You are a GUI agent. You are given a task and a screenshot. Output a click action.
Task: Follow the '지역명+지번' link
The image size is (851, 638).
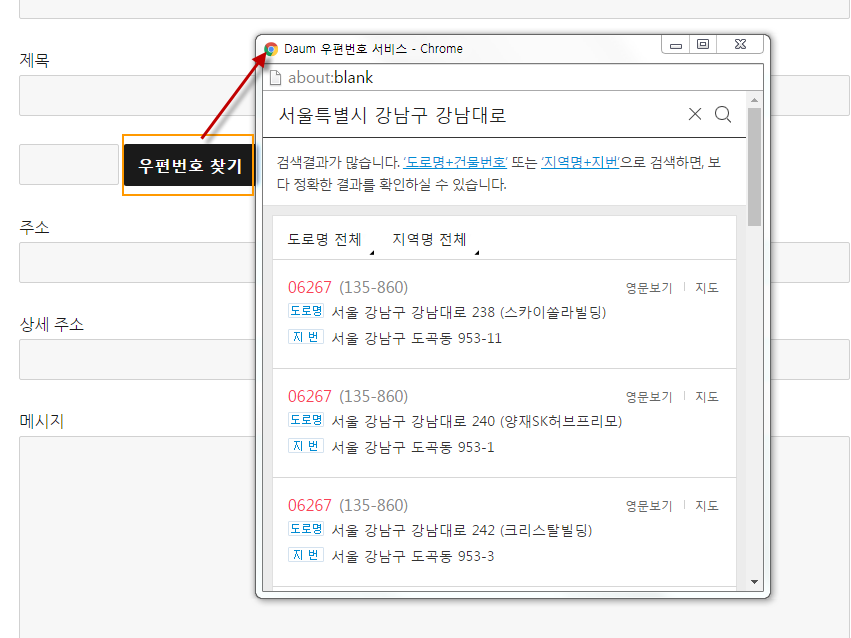tap(581, 162)
